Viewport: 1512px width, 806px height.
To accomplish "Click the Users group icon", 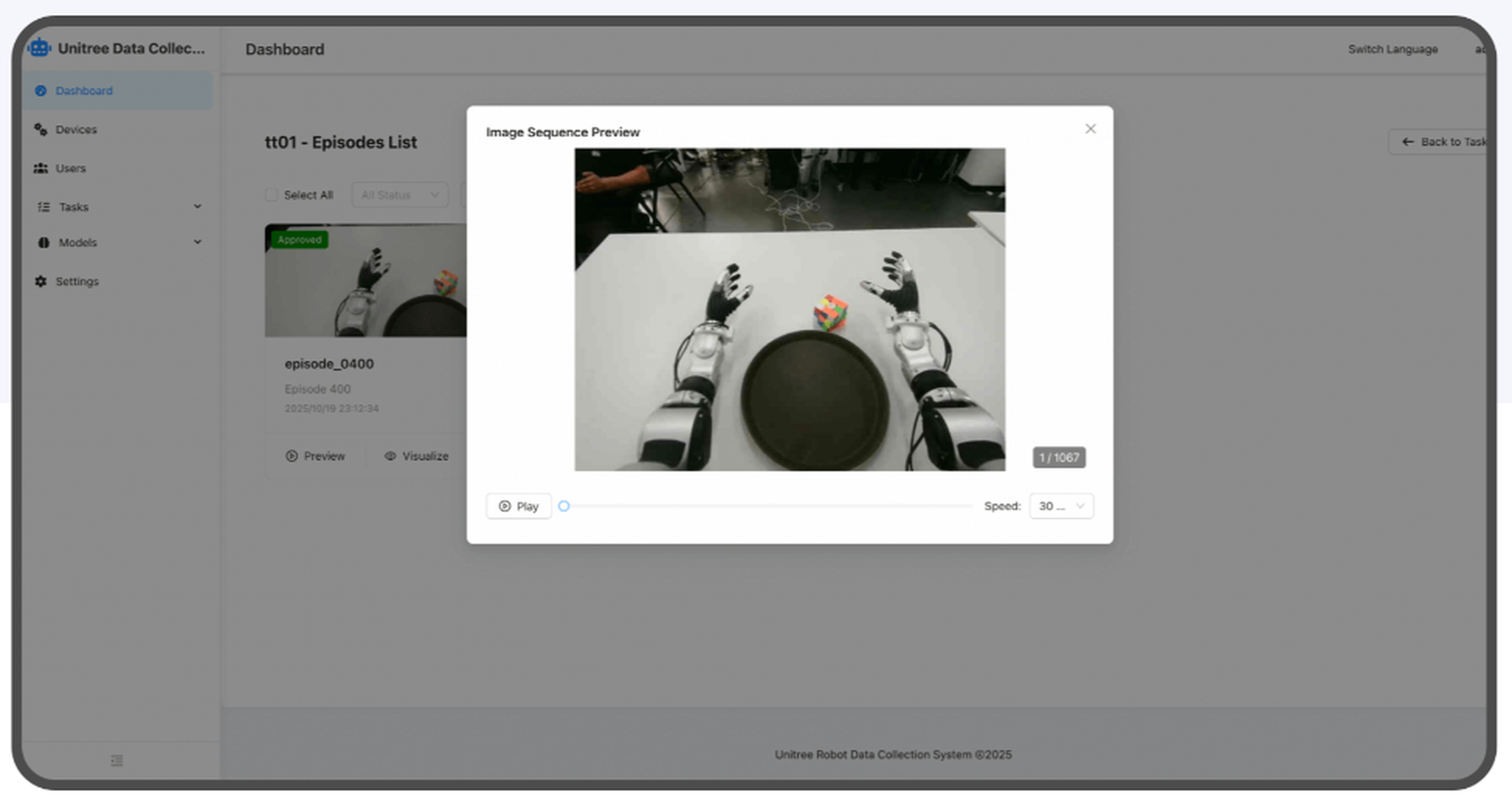I will click(41, 168).
